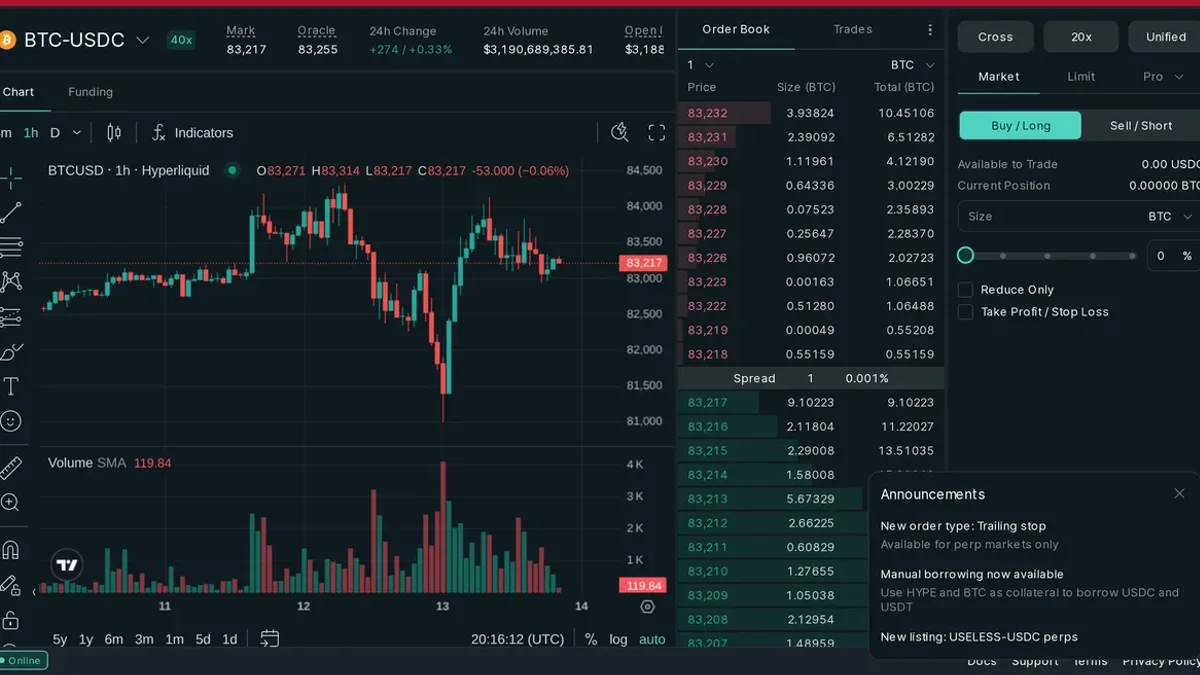This screenshot has width=1200, height=675.
Task: Open the emoji icons tool
Action: (x=11, y=421)
